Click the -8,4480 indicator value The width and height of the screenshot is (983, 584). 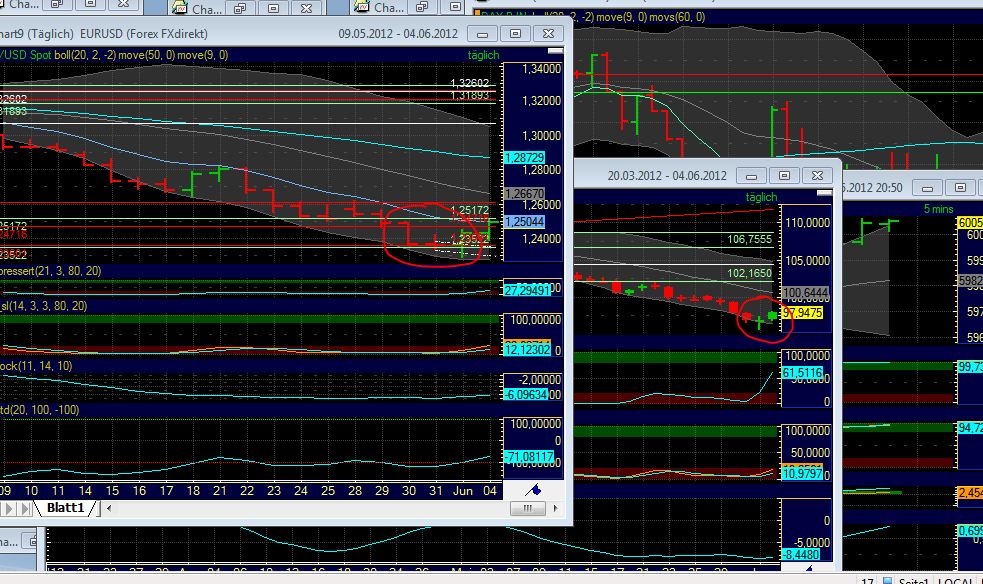point(801,555)
